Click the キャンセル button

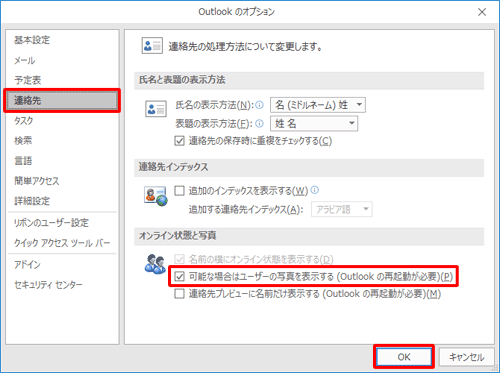(466, 357)
